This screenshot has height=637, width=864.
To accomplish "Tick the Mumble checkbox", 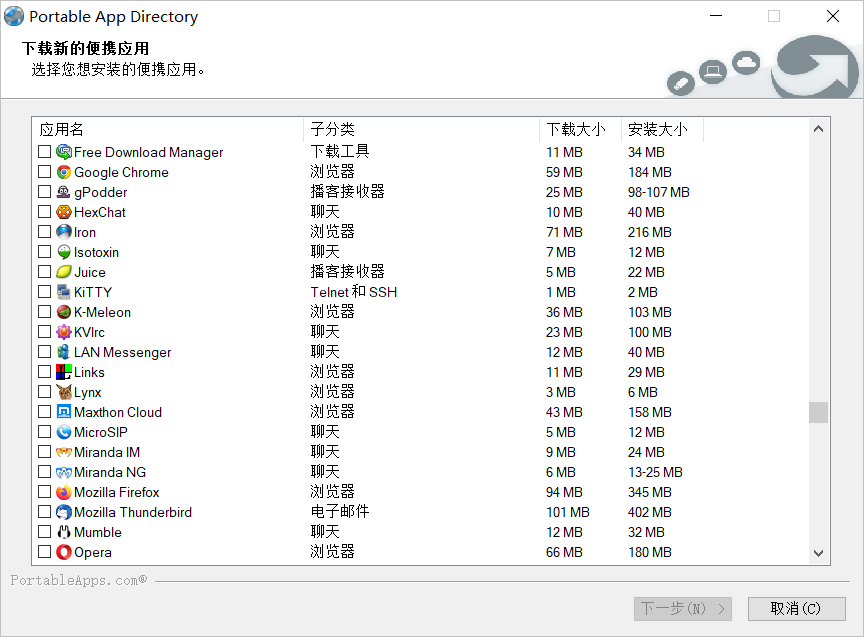I will point(45,532).
